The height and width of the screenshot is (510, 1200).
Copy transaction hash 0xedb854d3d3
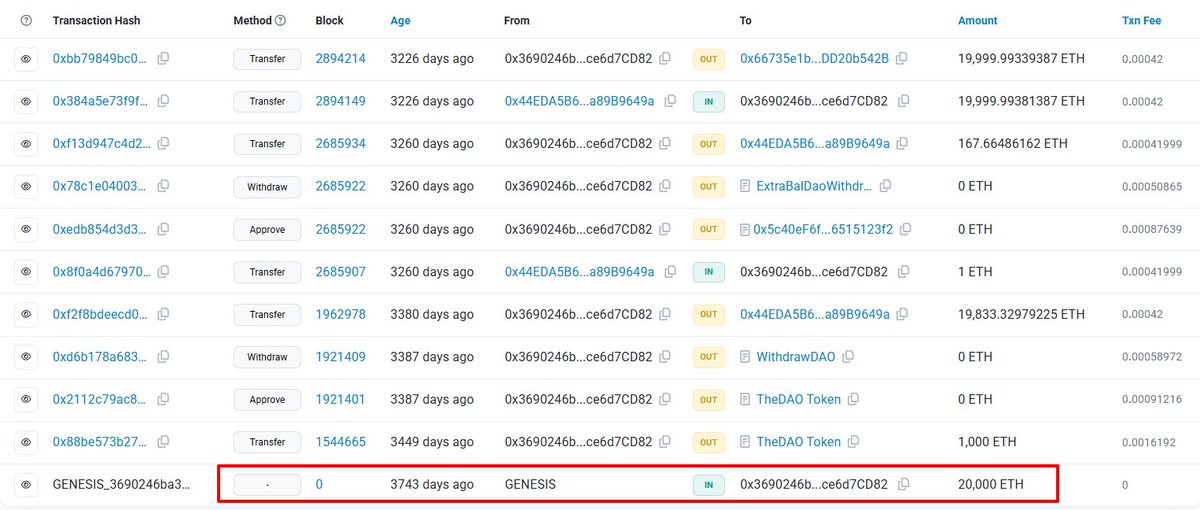[163, 229]
